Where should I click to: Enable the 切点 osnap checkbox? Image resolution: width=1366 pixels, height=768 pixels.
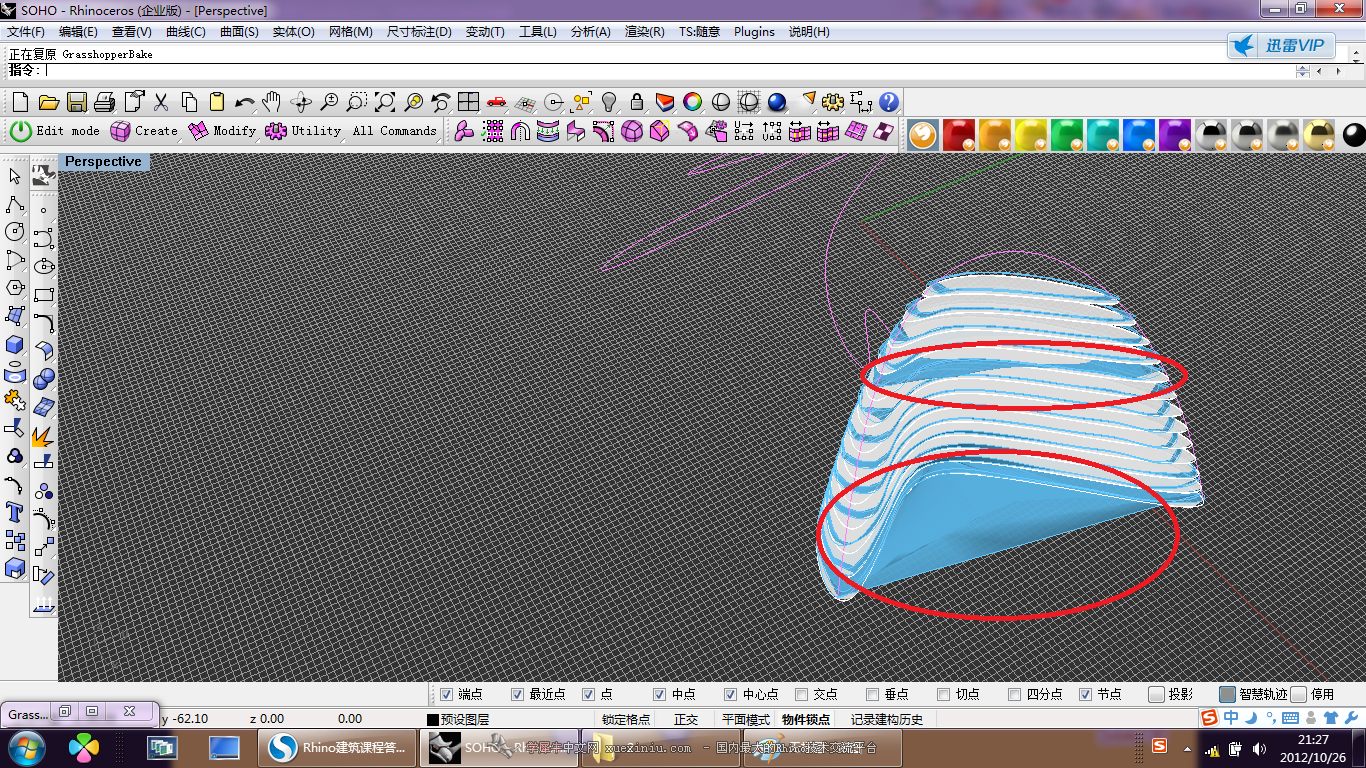(944, 694)
